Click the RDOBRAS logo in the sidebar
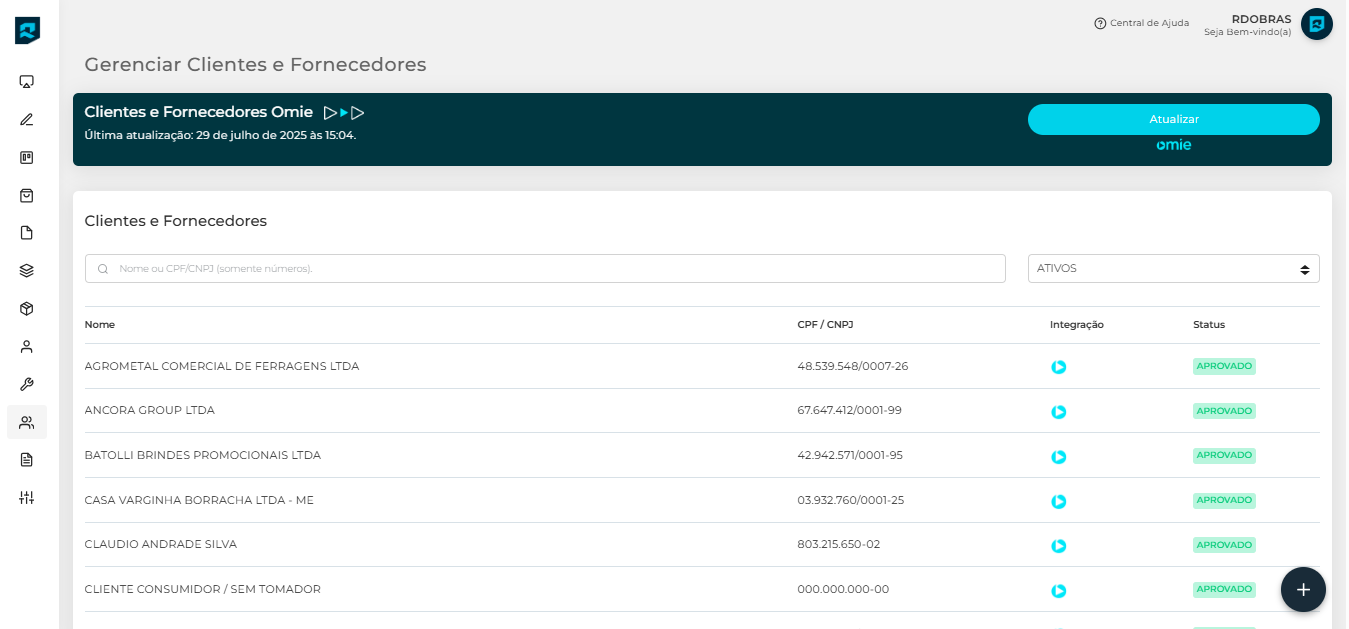This screenshot has width=1349, height=629. click(27, 30)
